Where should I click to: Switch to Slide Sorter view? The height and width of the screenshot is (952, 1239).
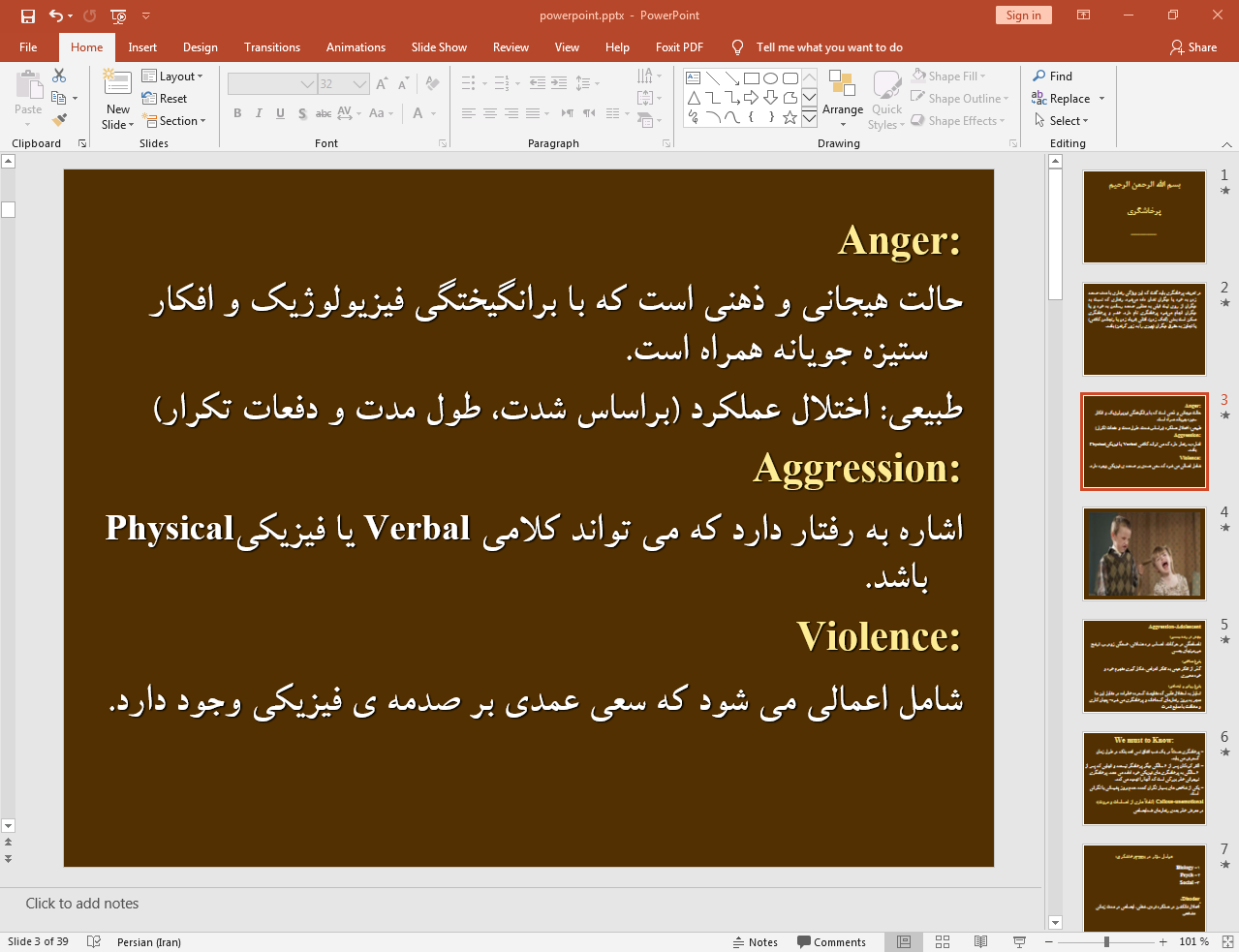click(x=942, y=941)
